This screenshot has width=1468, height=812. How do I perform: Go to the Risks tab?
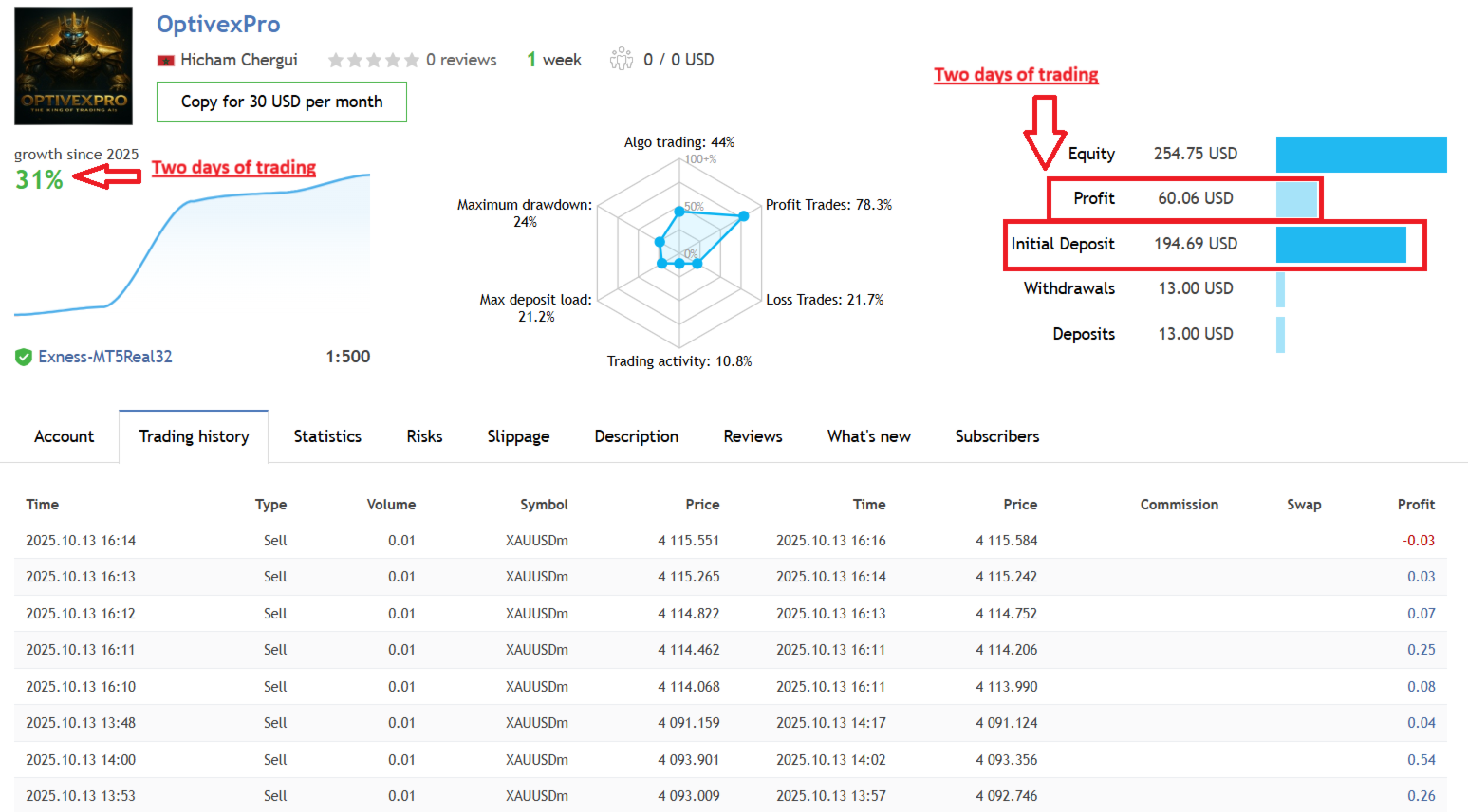[x=424, y=436]
